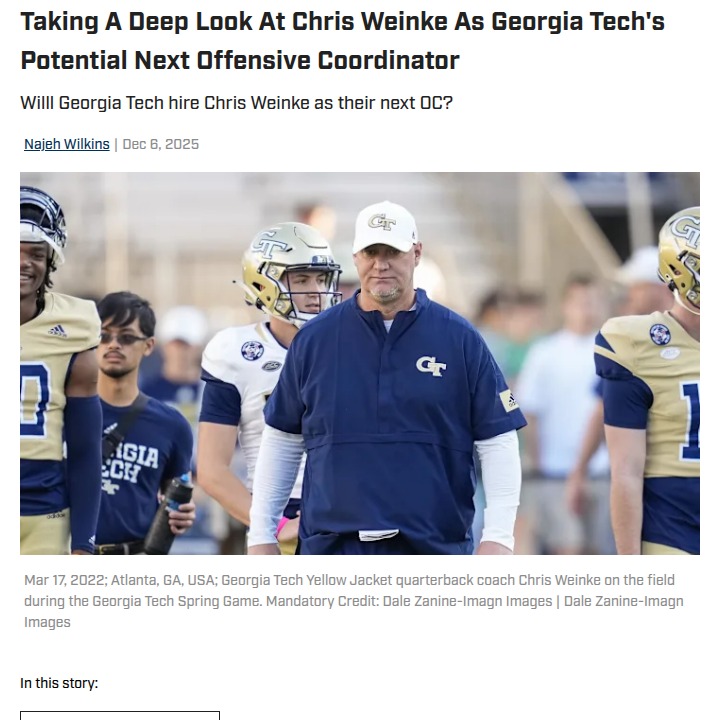The image size is (720, 720).
Task: Click the 'In this story:' label
Action: tap(59, 683)
